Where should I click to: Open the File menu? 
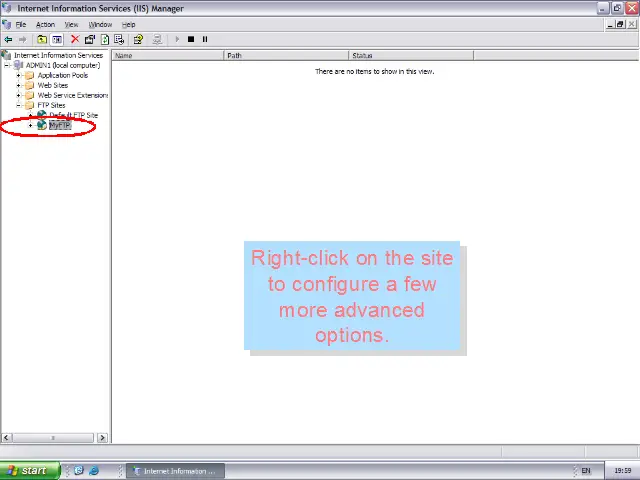click(21, 24)
